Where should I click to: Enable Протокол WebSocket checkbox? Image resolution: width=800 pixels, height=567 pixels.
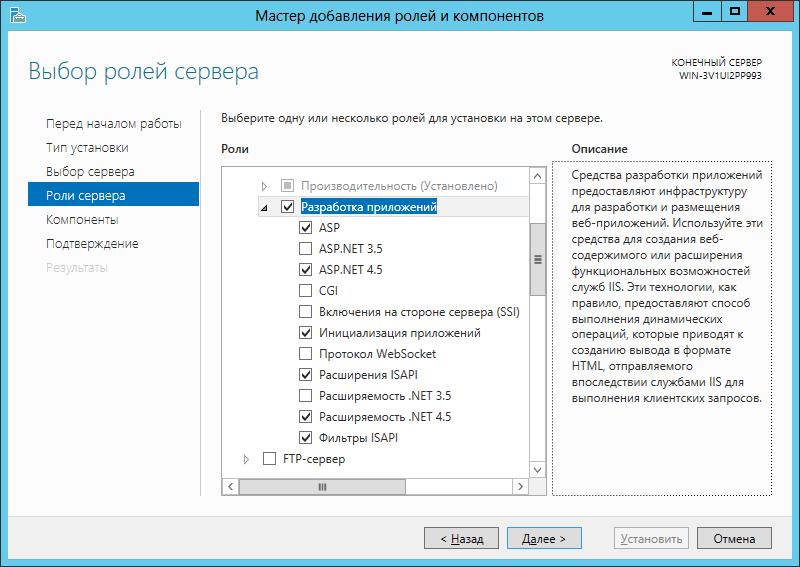pyautogui.click(x=305, y=354)
